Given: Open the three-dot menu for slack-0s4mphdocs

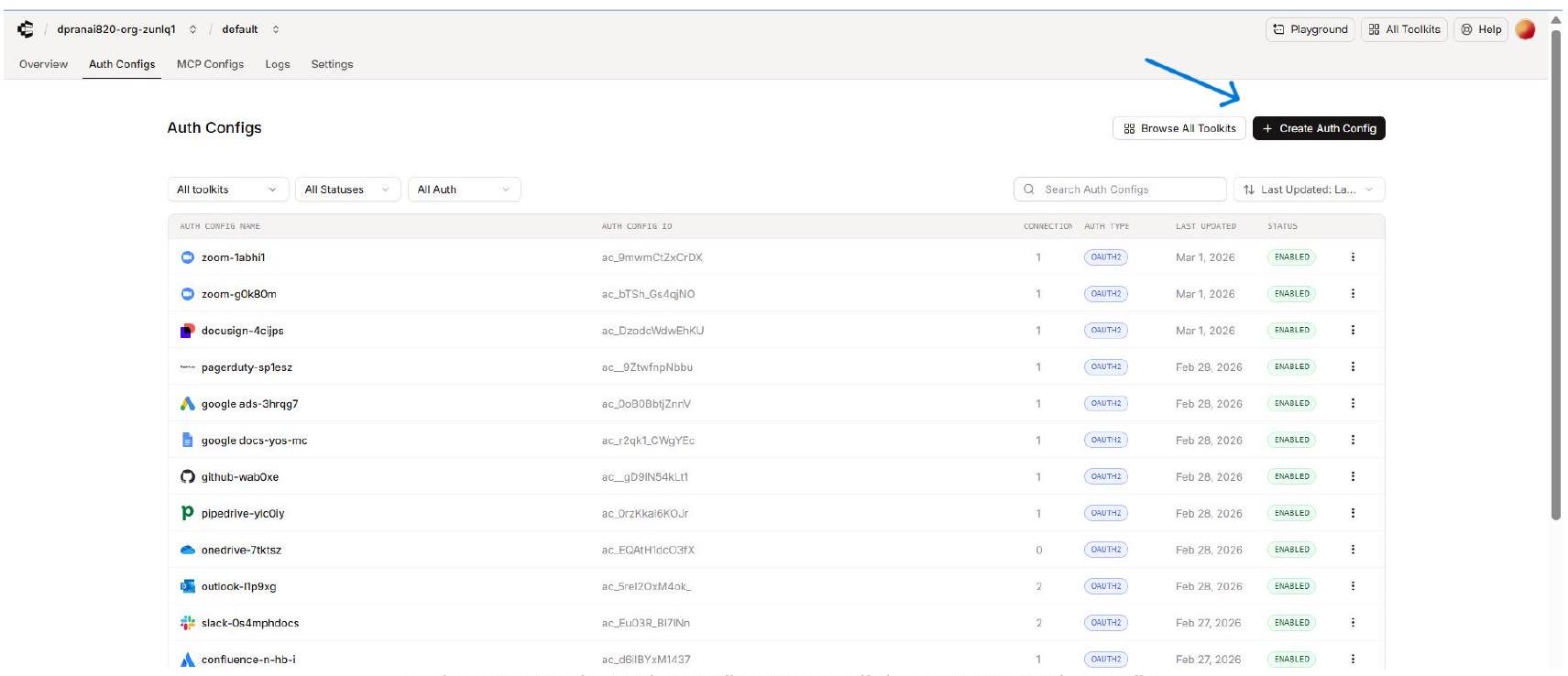Looking at the screenshot, I should pos(1353,623).
